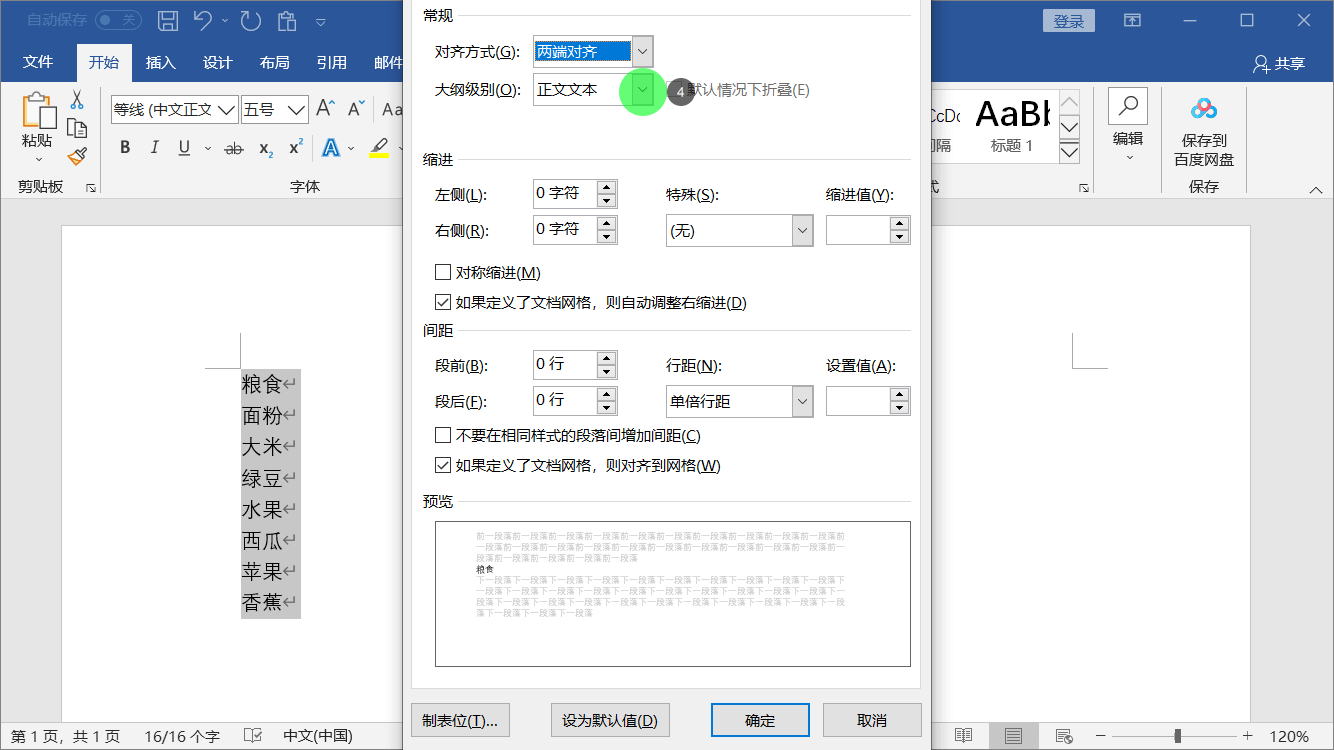Cancel the paragraph dialog
The image size is (1334, 750).
(x=872, y=720)
